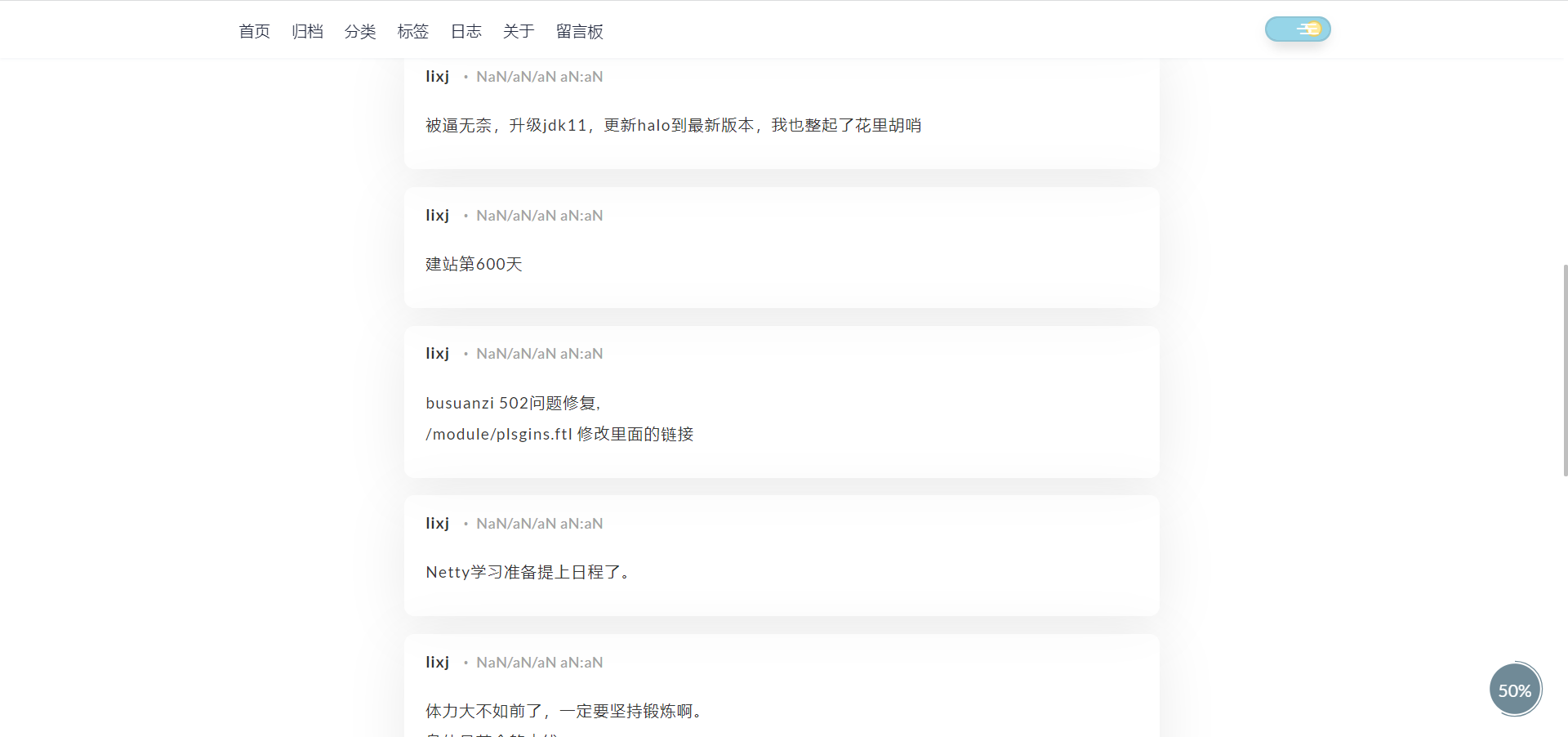Click author lixj on the 建站第600天 entry
This screenshot has height=737, width=1568.
click(437, 216)
